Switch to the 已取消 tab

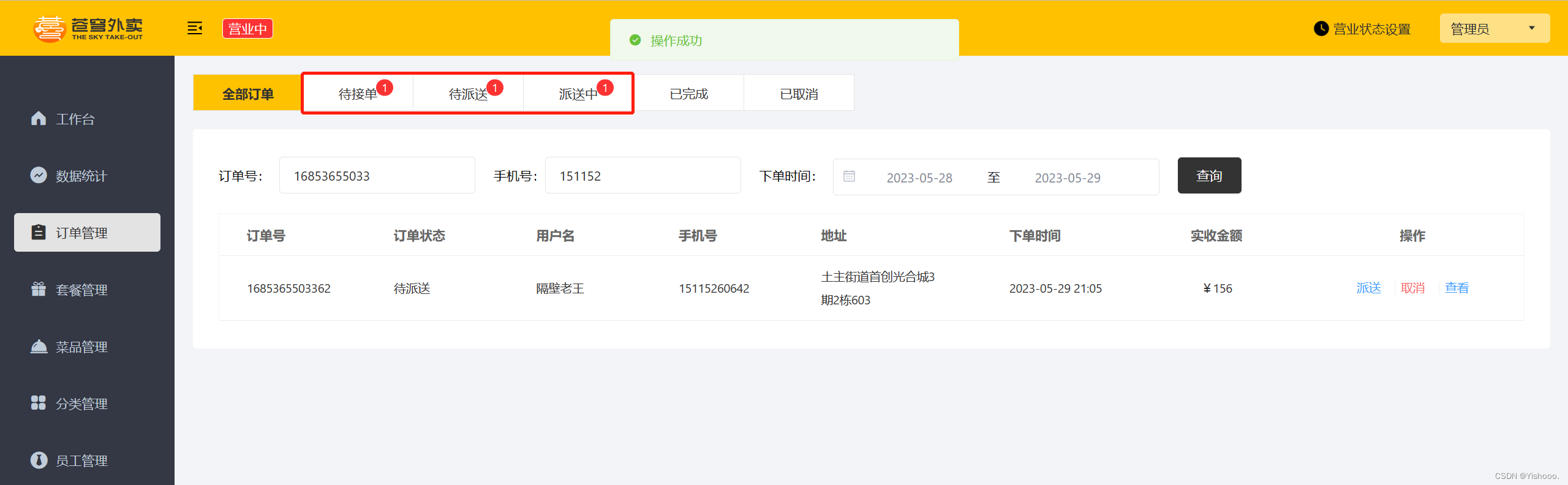tap(799, 93)
